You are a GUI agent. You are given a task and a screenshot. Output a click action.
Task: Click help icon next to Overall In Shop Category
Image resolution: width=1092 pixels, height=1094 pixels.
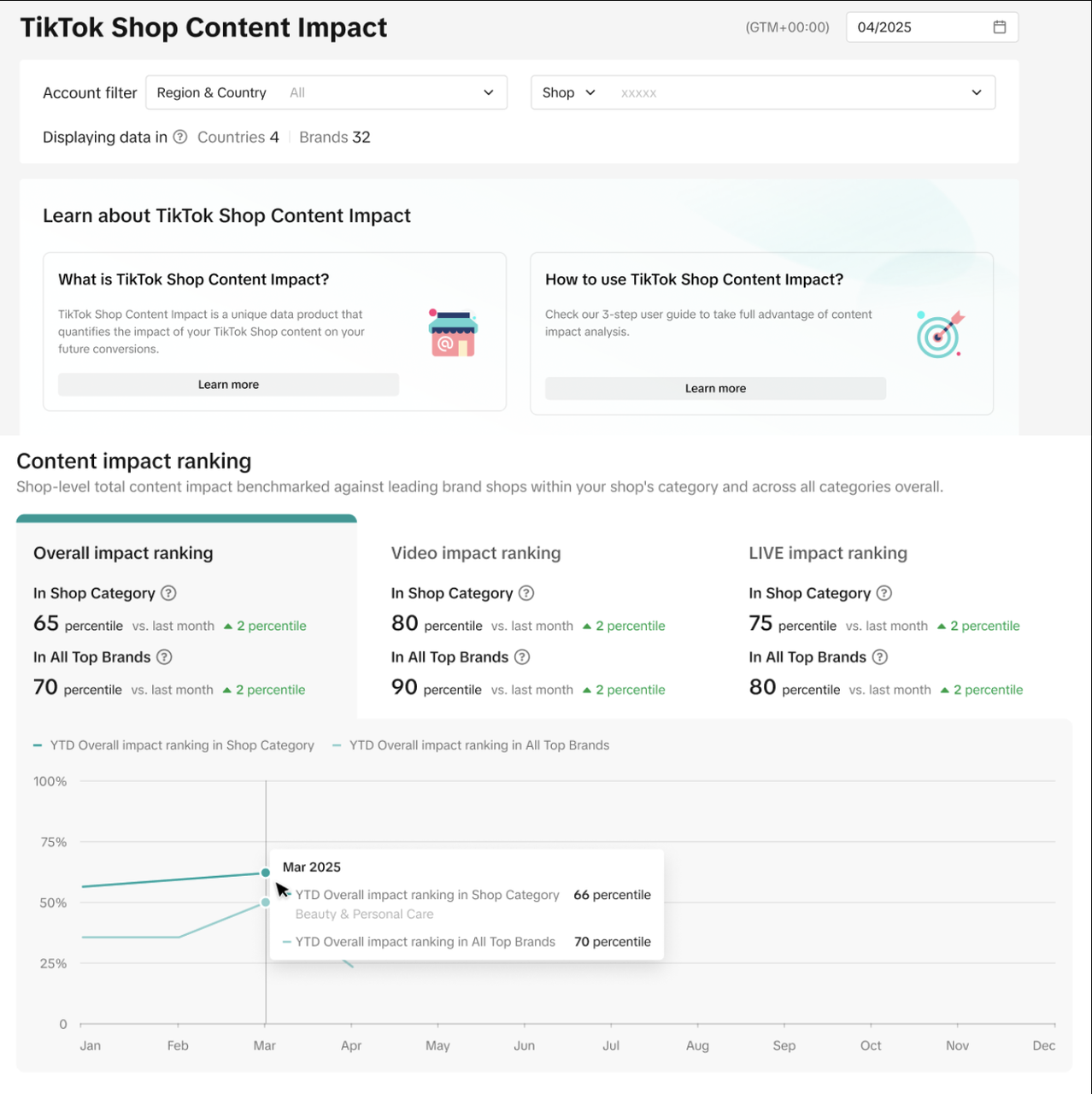168,593
